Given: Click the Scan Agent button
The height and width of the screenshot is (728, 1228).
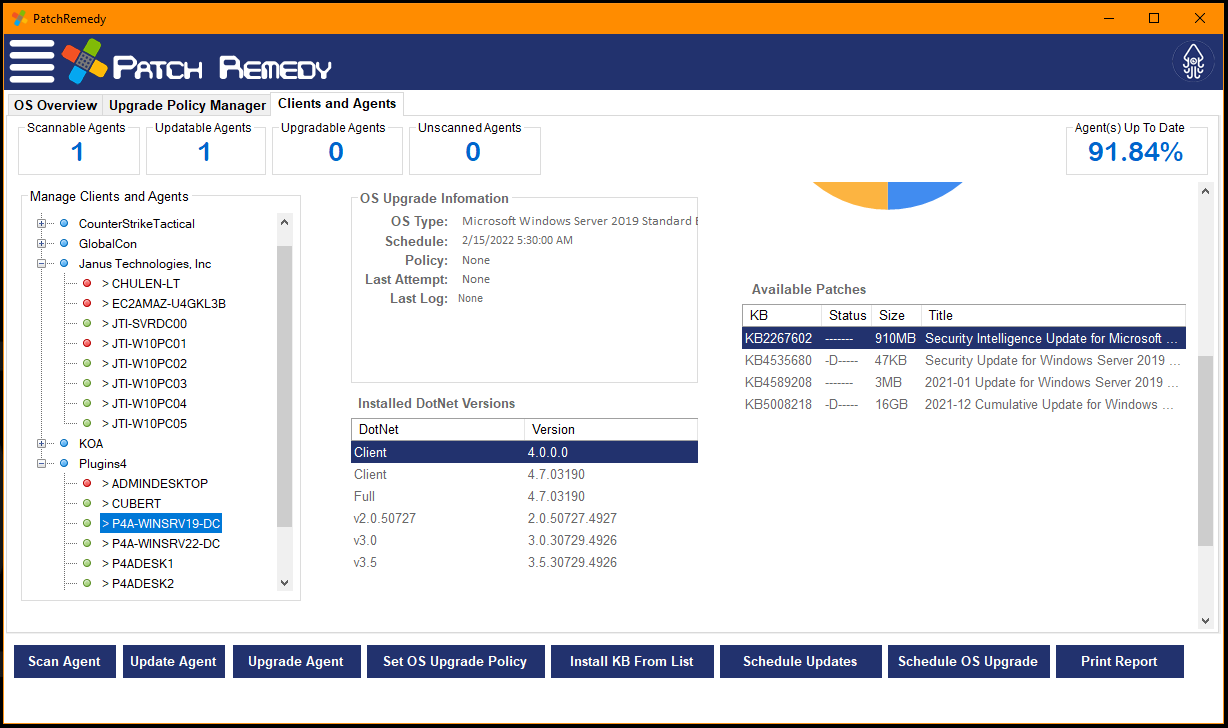Looking at the screenshot, I should (x=64, y=661).
